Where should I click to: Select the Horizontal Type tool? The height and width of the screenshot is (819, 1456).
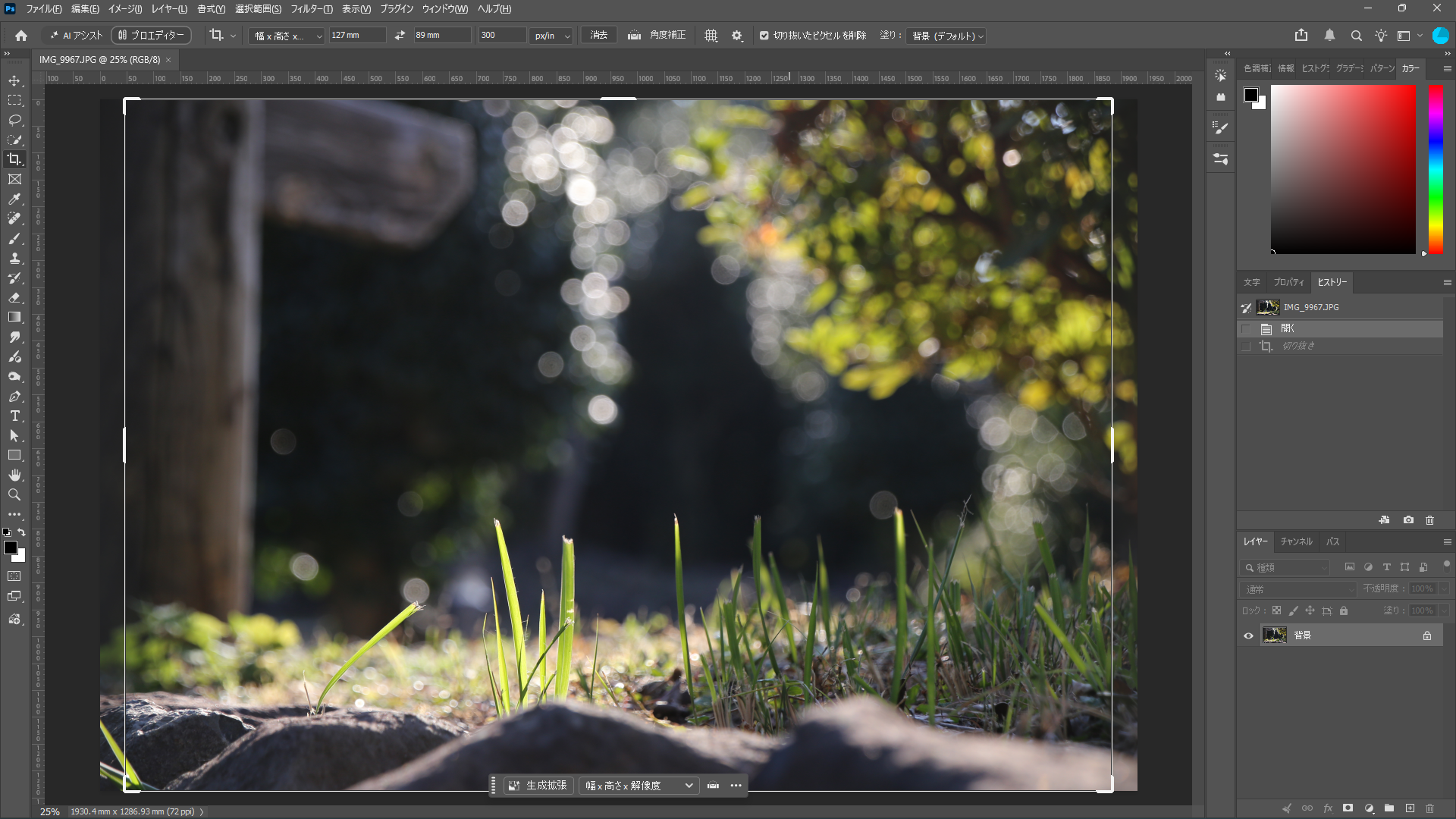pos(14,416)
